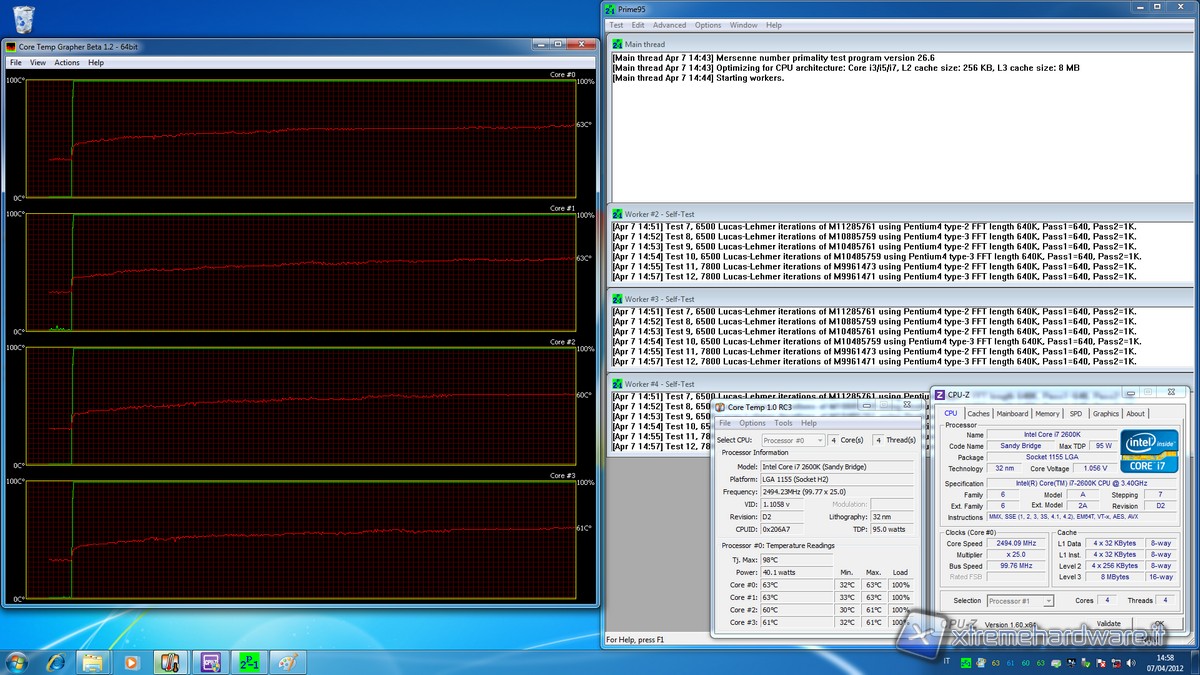Image resolution: width=1200 pixels, height=675 pixels.
Task: Open Windows Media Player taskbar icon
Action: pyautogui.click(x=130, y=661)
